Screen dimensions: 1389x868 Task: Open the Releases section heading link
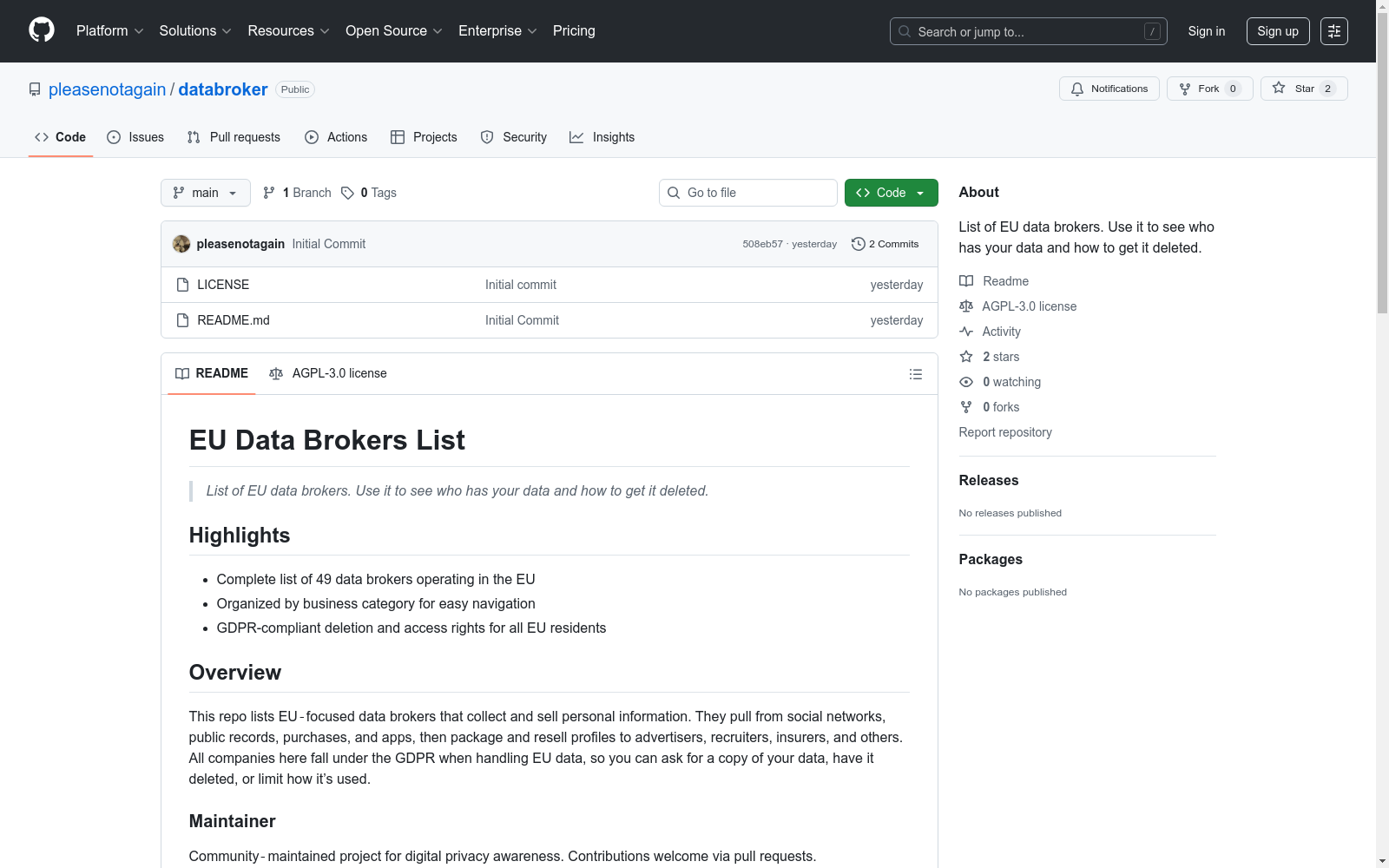point(989,480)
